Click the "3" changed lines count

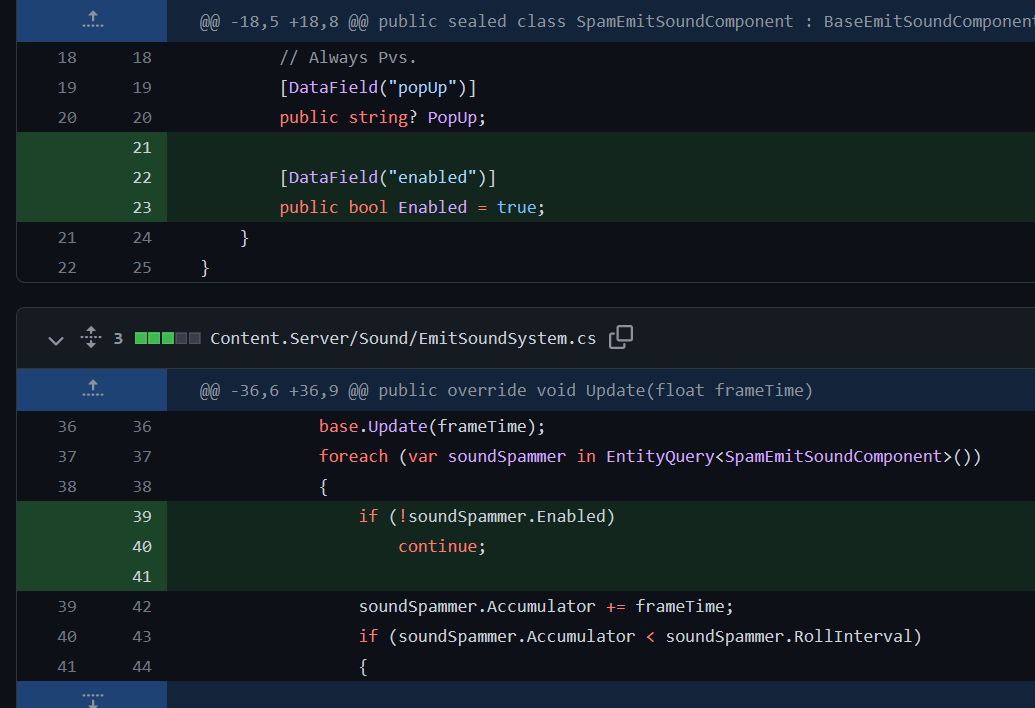click(118, 338)
